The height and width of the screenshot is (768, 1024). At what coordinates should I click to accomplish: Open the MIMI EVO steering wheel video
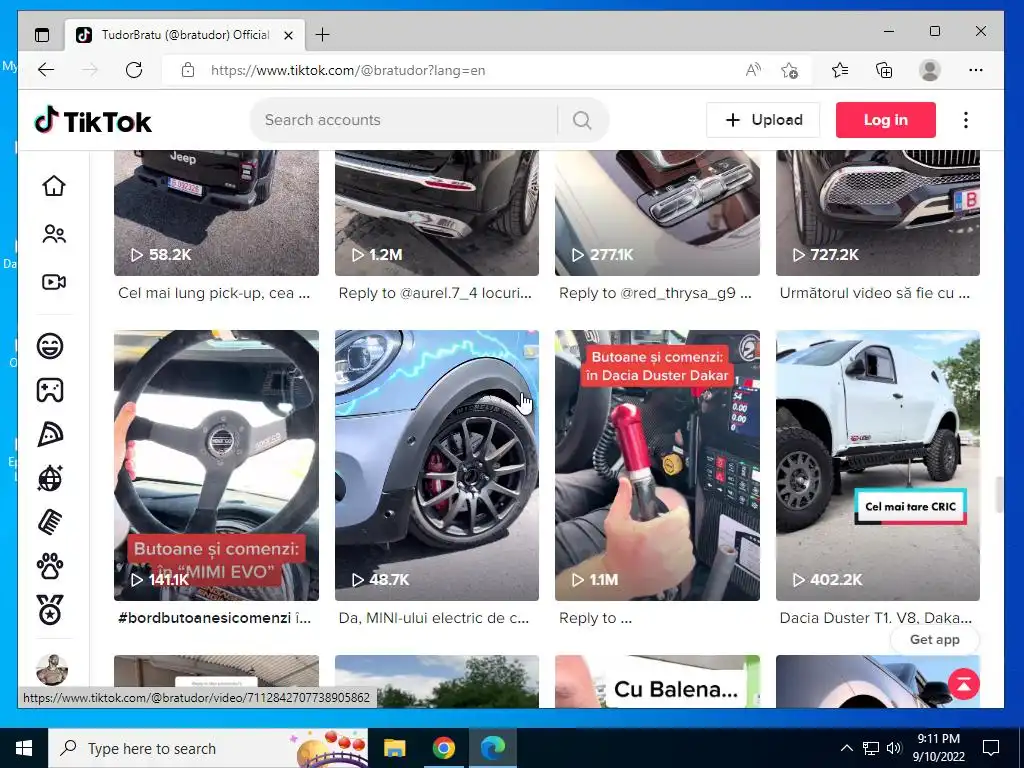pos(216,465)
